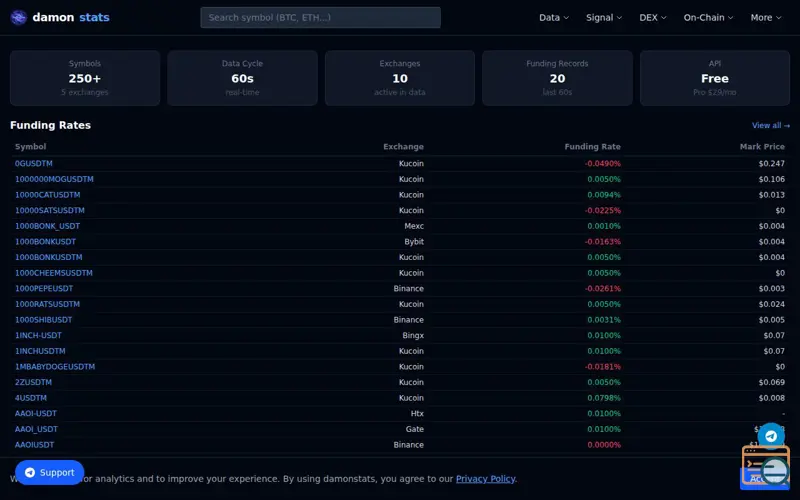Open the 1000RATSUSDTM symbol link
800x500 pixels.
pos(47,304)
